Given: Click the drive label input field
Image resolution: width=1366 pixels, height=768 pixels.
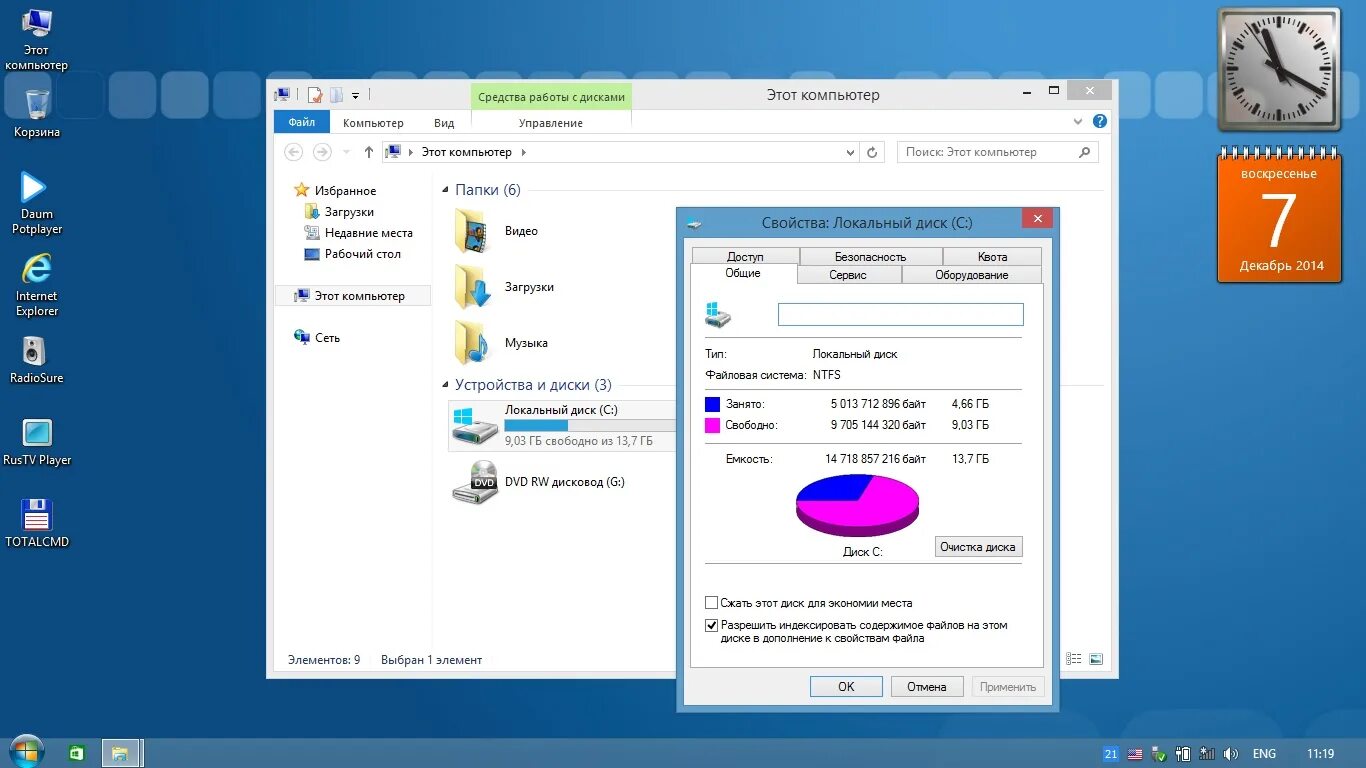Looking at the screenshot, I should coord(899,314).
